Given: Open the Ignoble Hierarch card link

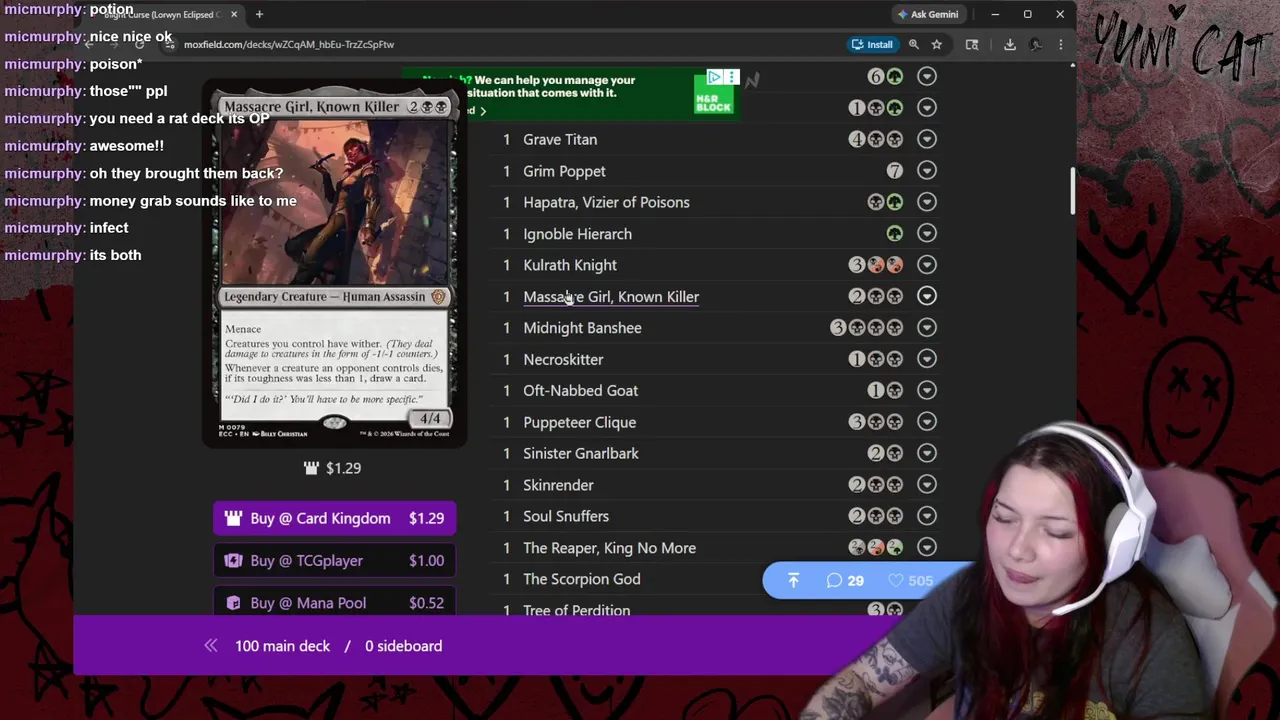Looking at the screenshot, I should point(577,234).
